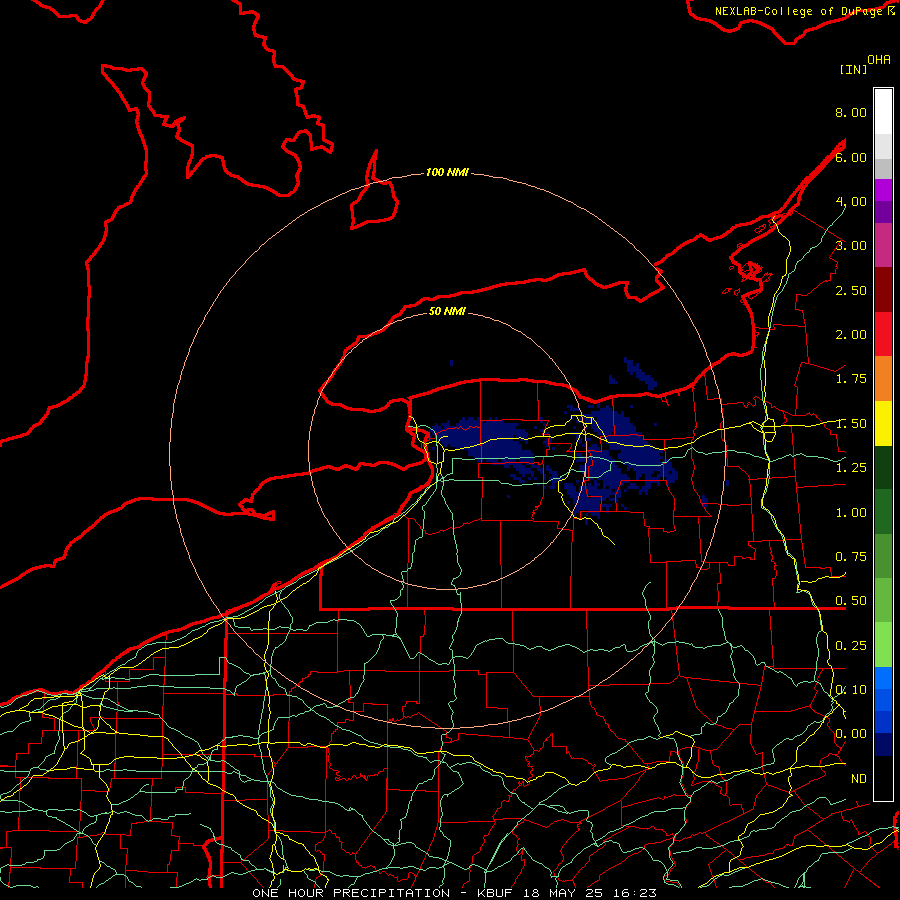900x900 pixels.
Task: Click the 100 NMI range ring label
Action: tap(447, 172)
